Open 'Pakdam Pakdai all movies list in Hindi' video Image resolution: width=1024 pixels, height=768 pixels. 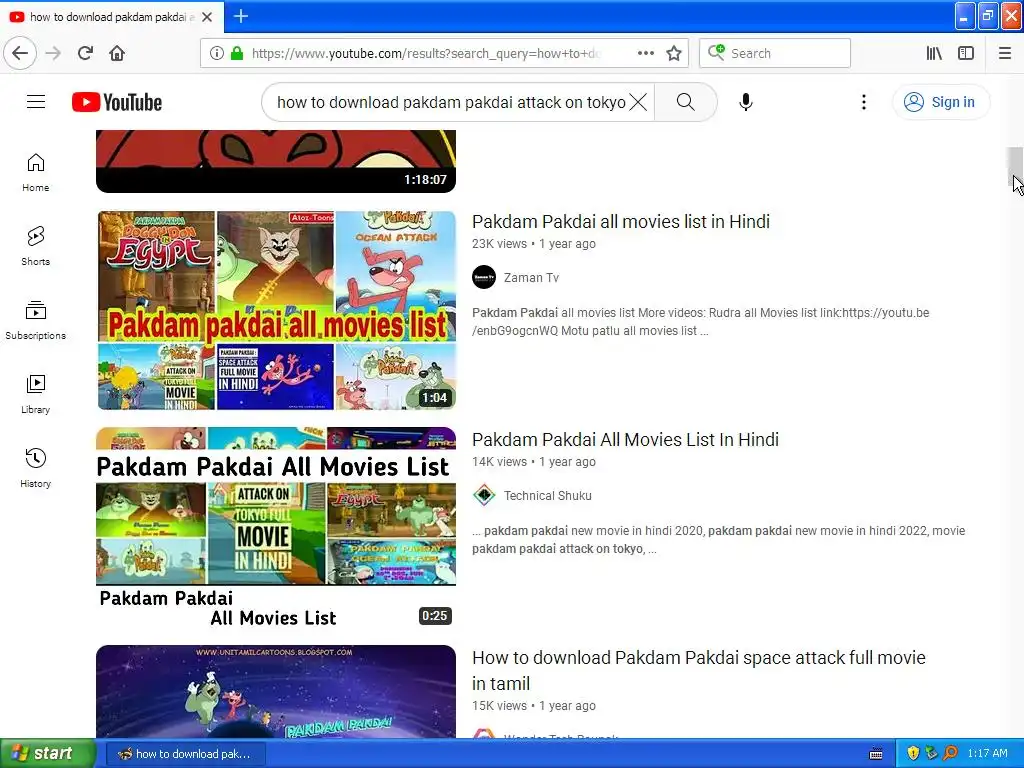click(620, 221)
